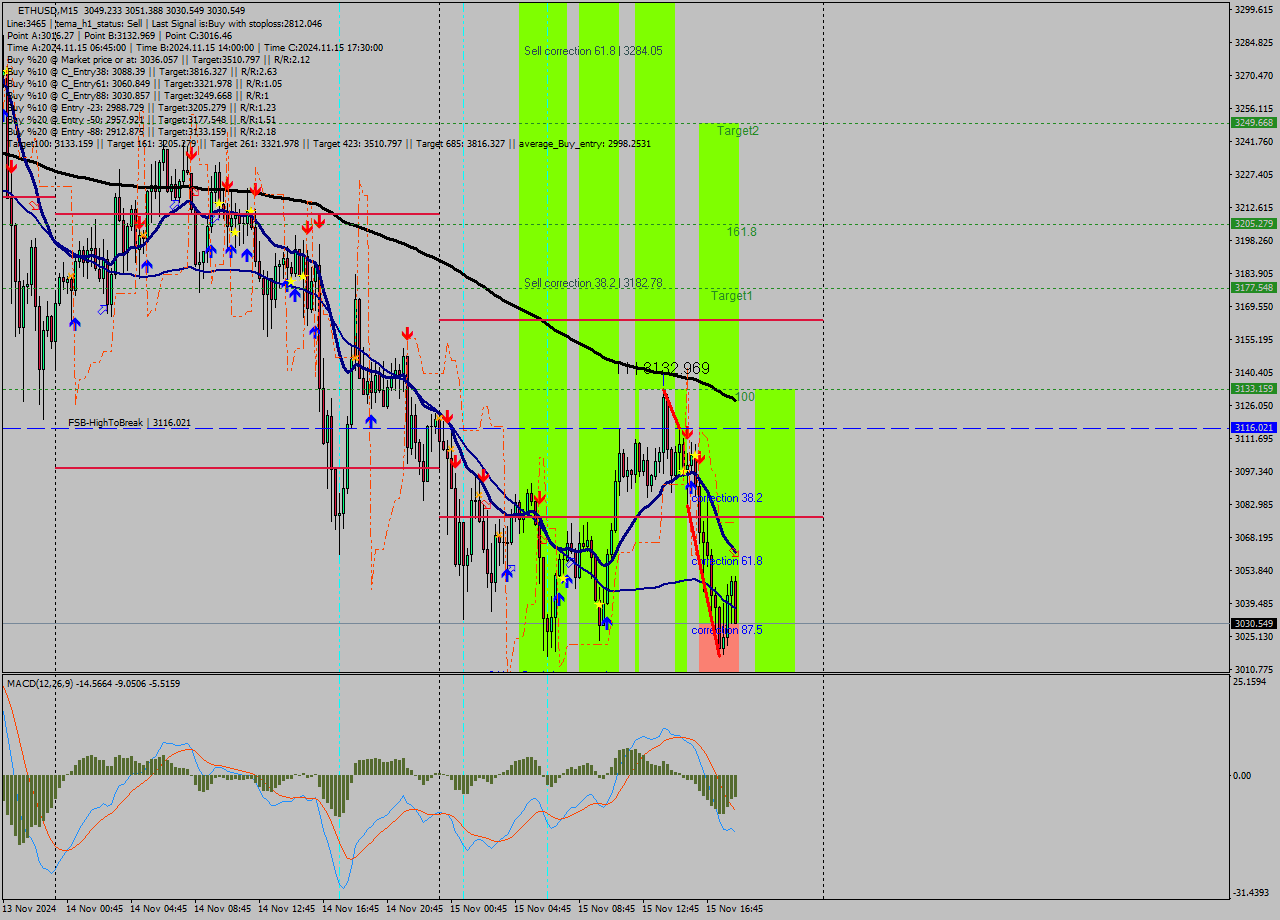Select the 'Sell correction 38.2 | 3182.78' label
This screenshot has height=920, width=1280.
[x=593, y=283]
